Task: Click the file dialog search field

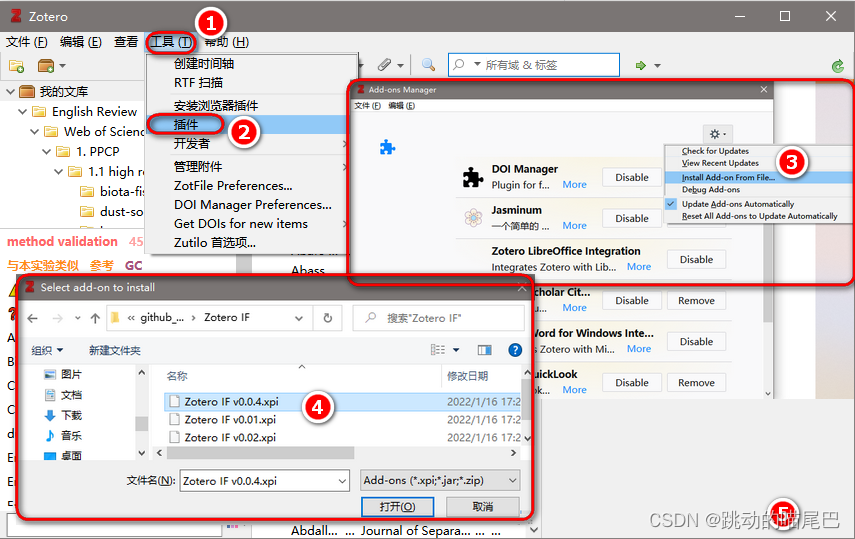Action: 438,318
